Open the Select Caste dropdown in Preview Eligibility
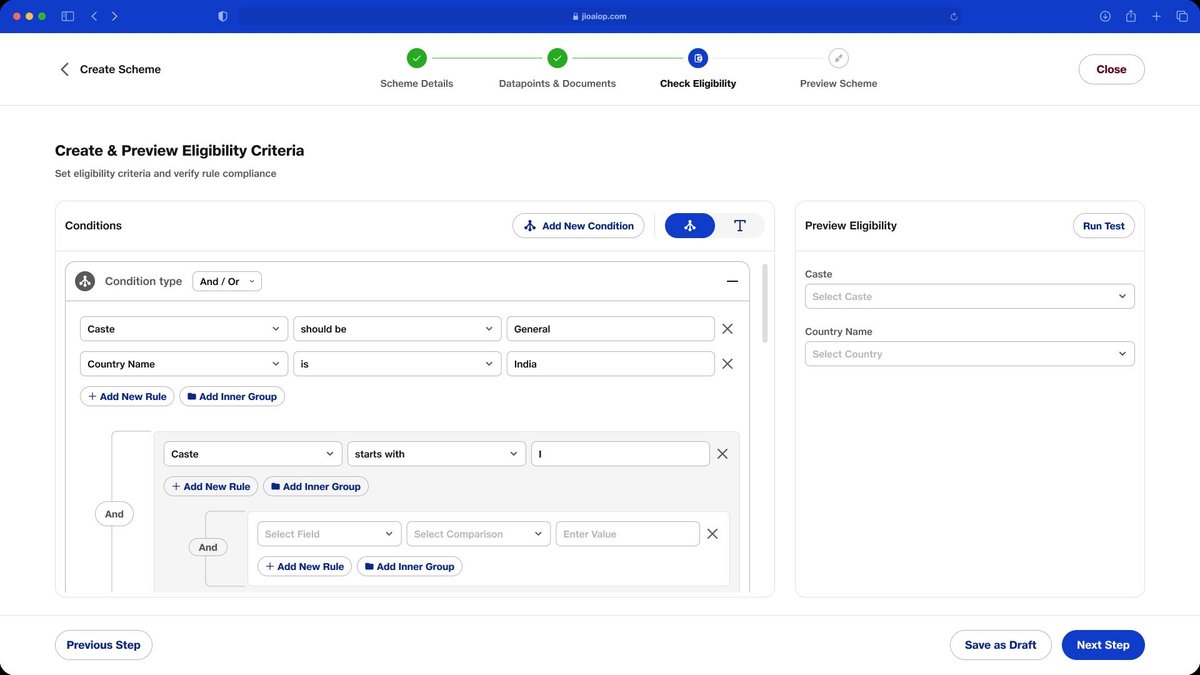This screenshot has height=675, width=1200. click(968, 296)
